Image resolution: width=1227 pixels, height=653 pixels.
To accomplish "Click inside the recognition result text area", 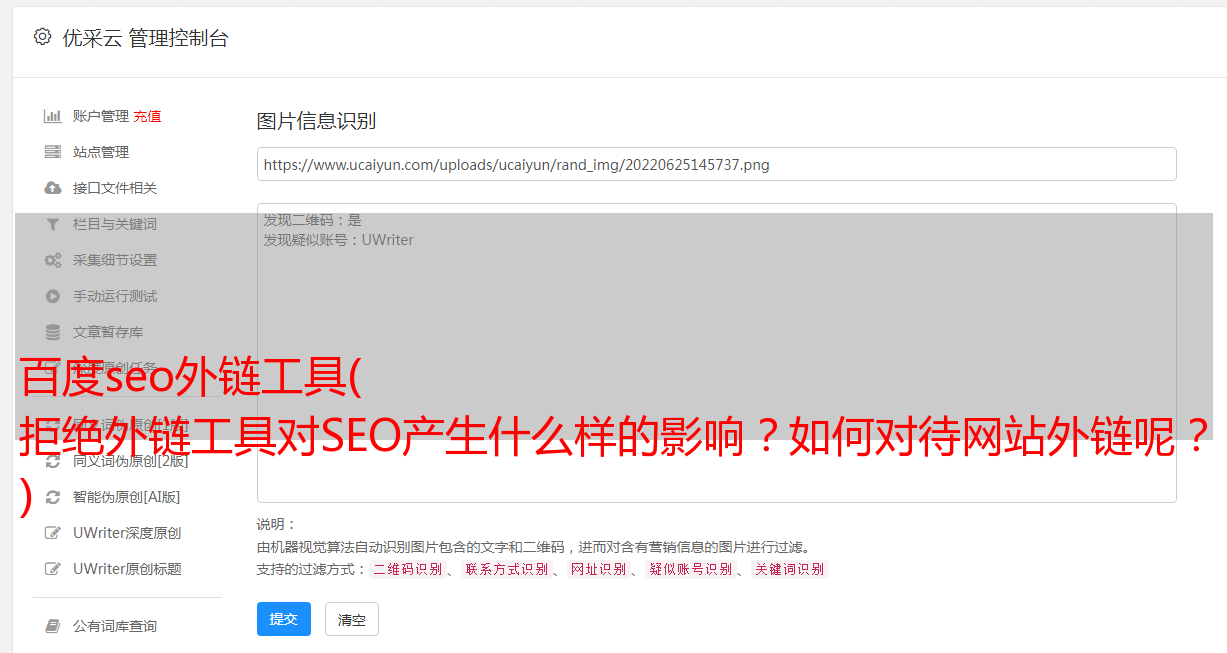I will [x=716, y=353].
